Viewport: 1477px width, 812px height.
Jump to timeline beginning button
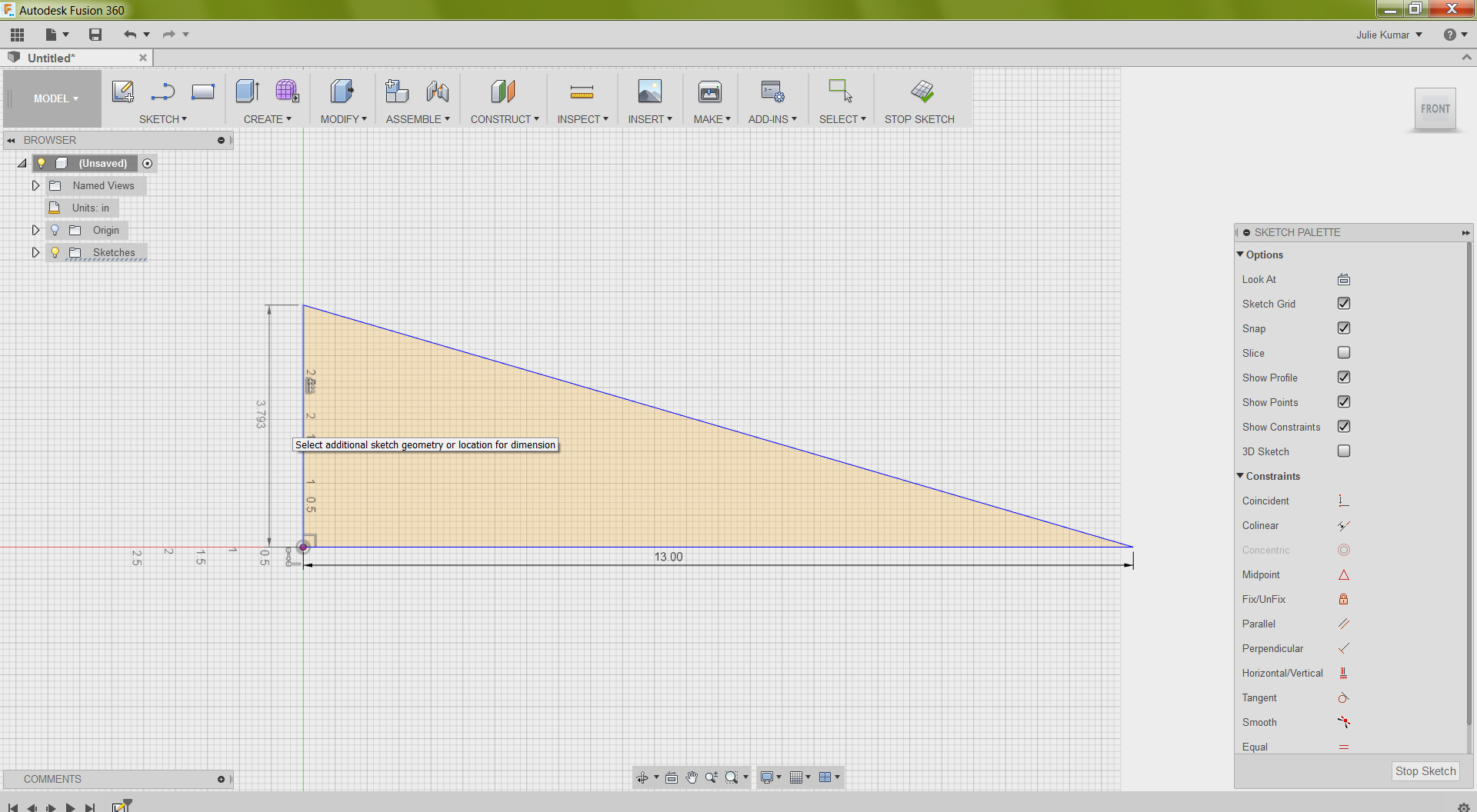pos(13,807)
